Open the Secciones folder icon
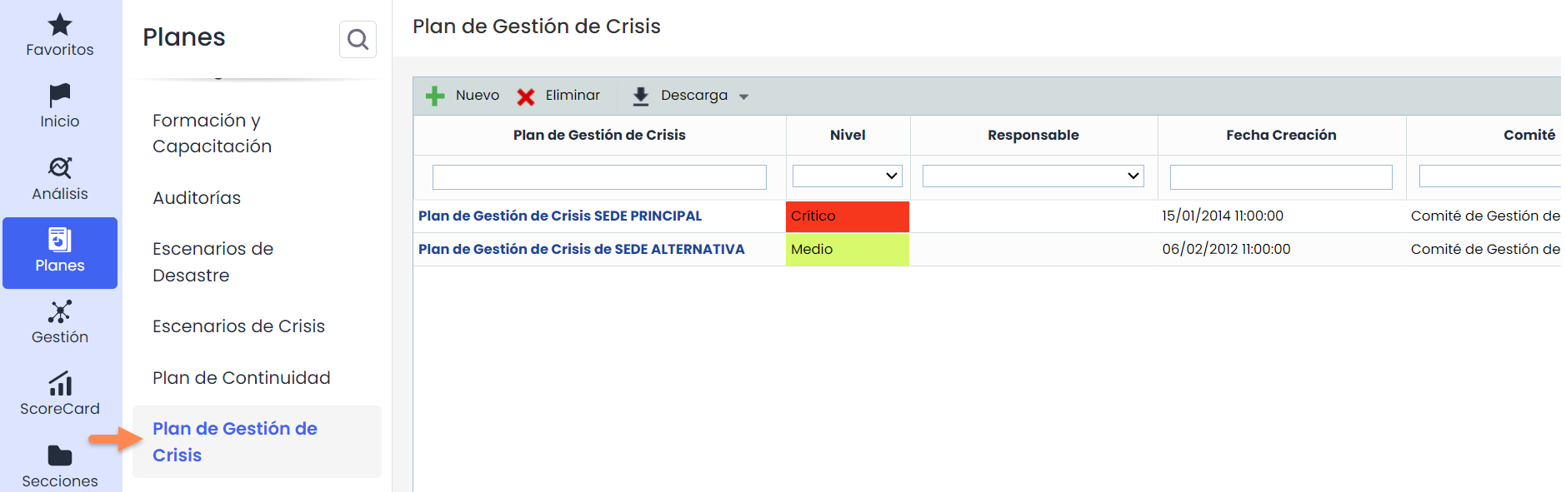This screenshot has height=492, width=1565. [x=60, y=456]
